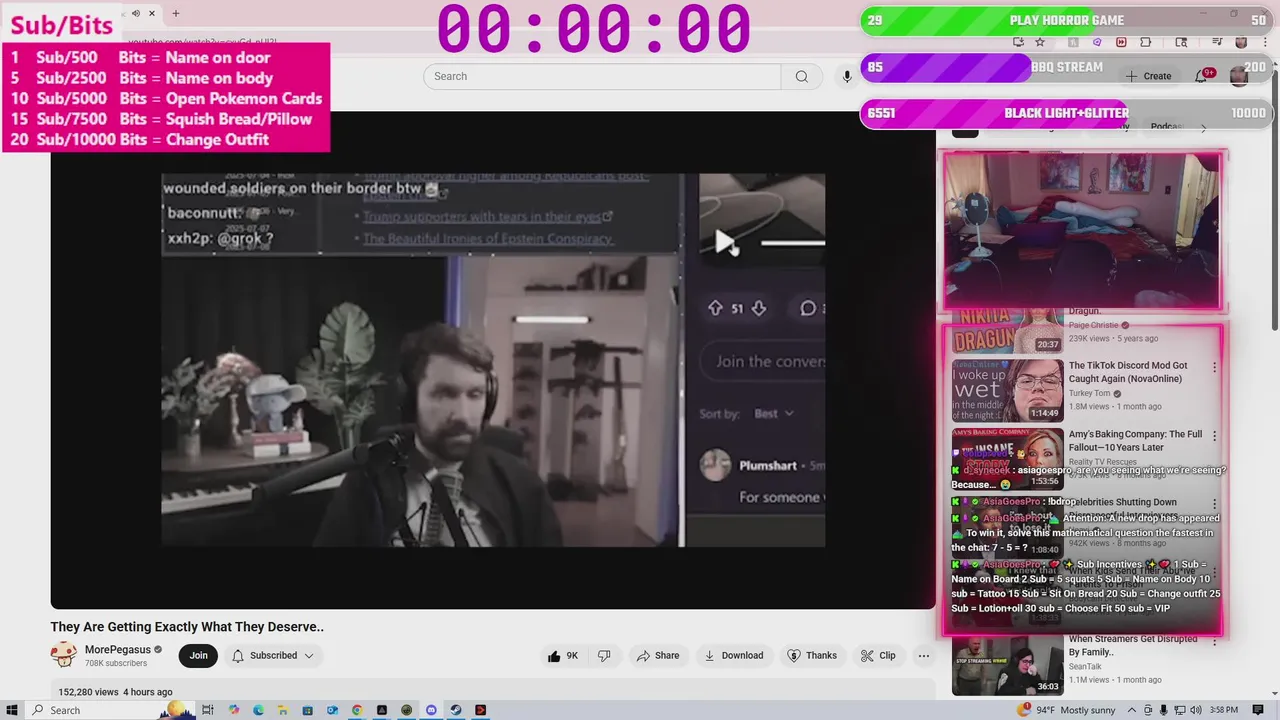Click the YouTube search input field
The height and width of the screenshot is (720, 1280).
[602, 76]
